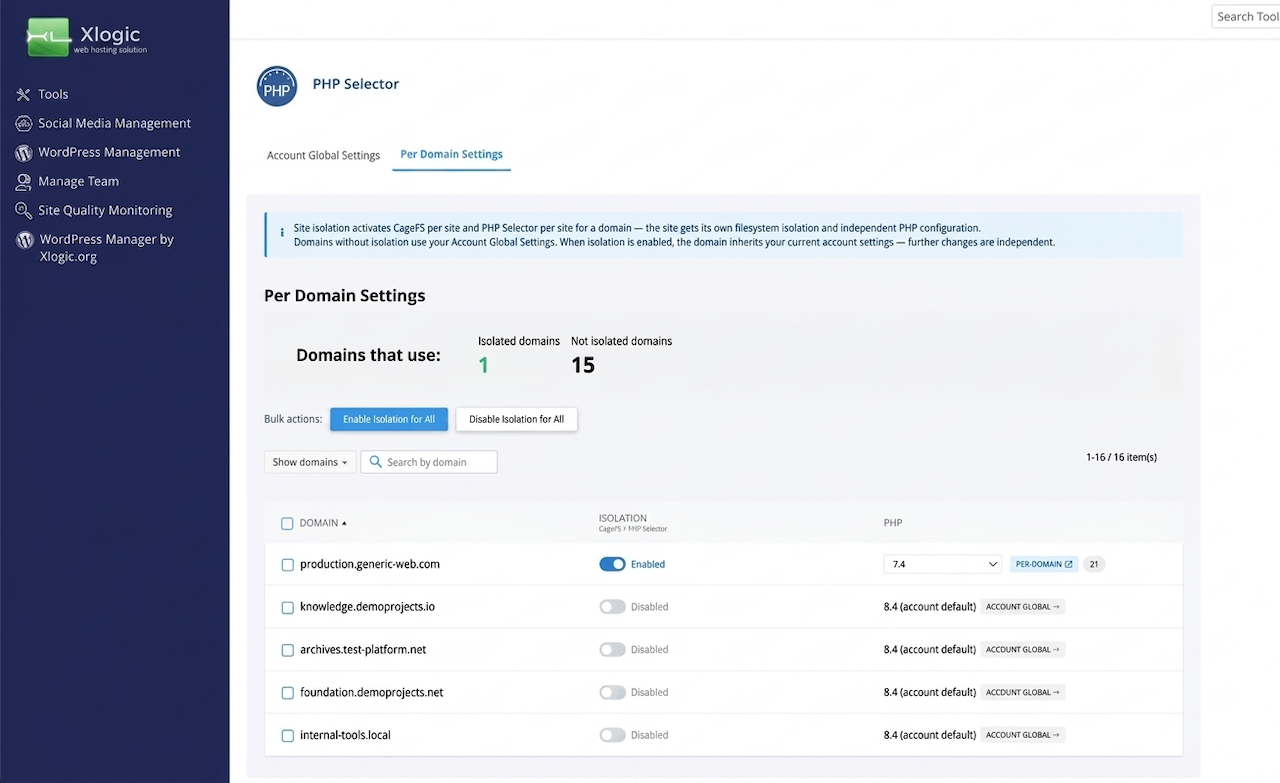Click the WordPress Management logo icon
This screenshot has height=783, width=1280.
[x=23, y=153]
